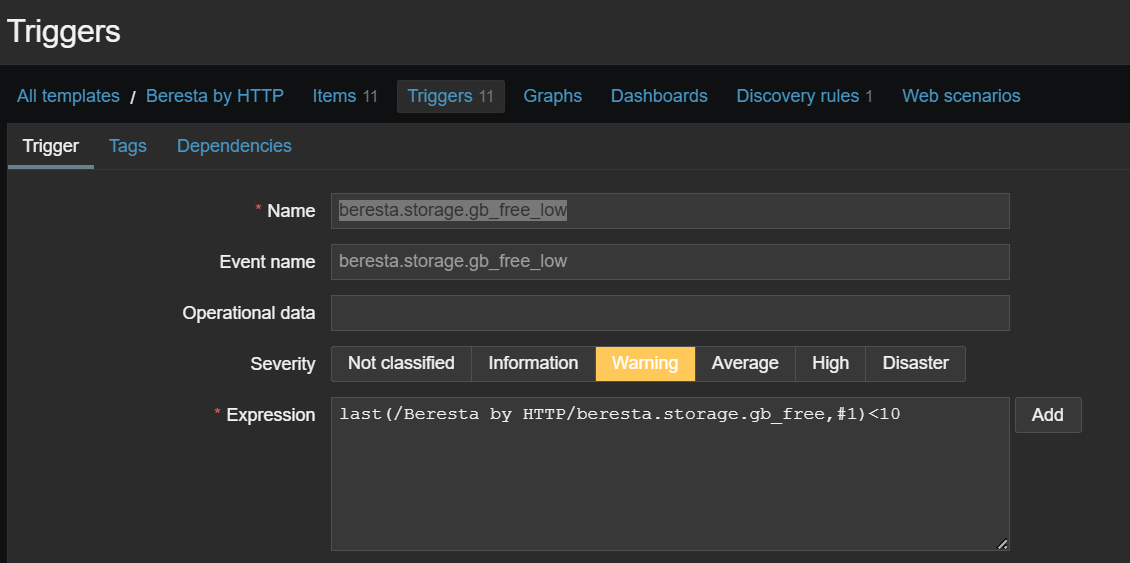
Task: Go to Beresta by HTTP template
Action: point(215,96)
